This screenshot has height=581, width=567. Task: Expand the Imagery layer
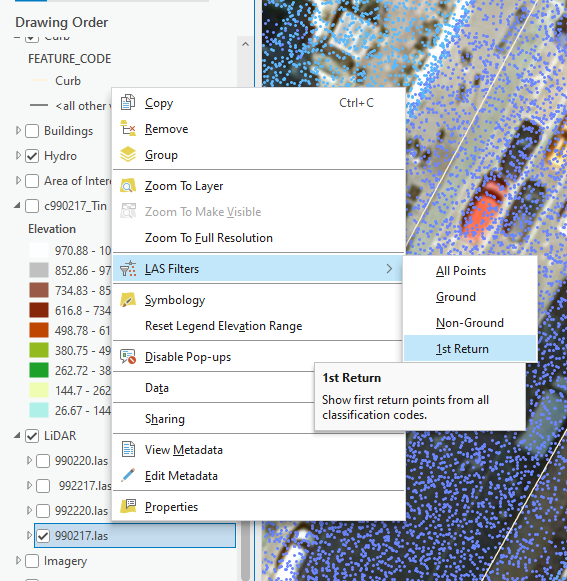click(18, 560)
